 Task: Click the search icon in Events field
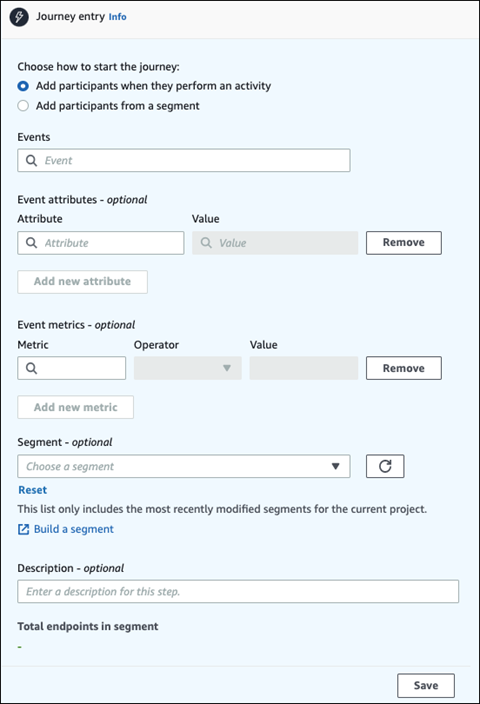pos(31,160)
